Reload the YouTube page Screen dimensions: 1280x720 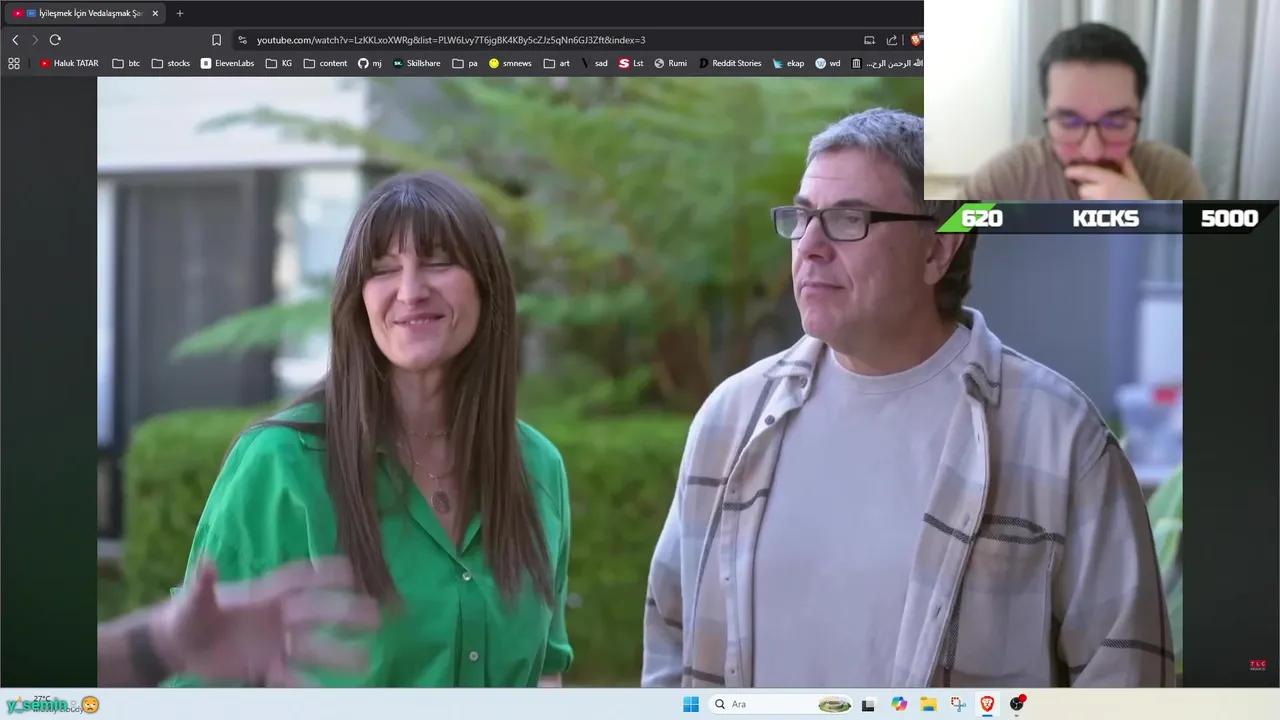55,40
